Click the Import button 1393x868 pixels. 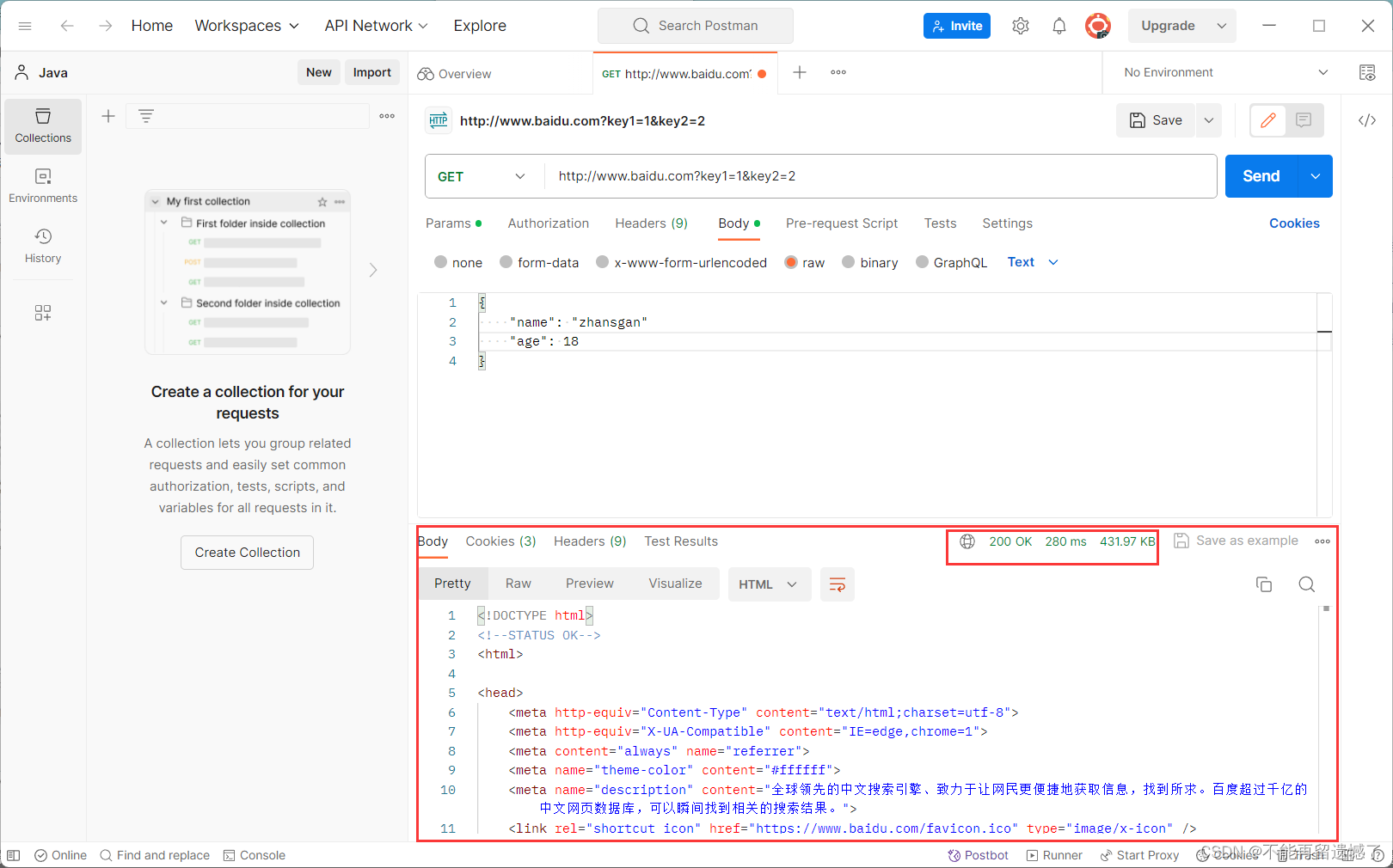point(371,72)
